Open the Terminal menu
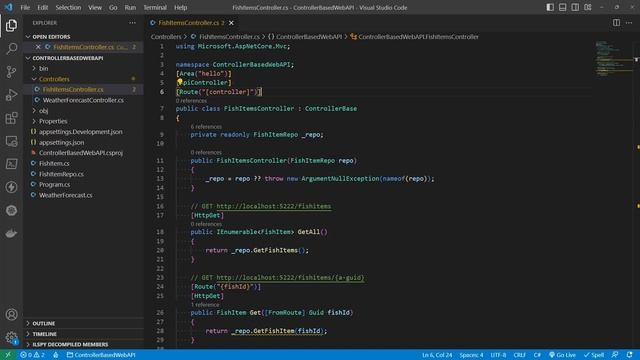This screenshot has width=640, height=360. coord(155,7)
